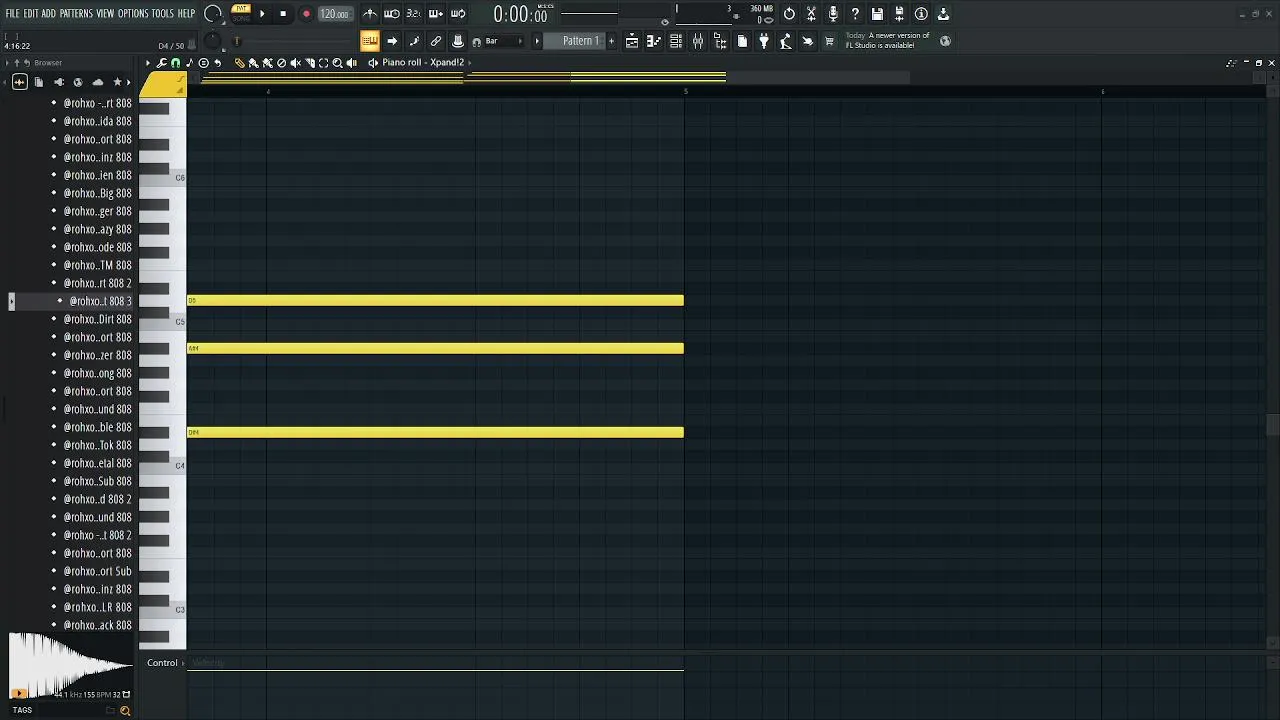Click the microphone recording icon

833,14
